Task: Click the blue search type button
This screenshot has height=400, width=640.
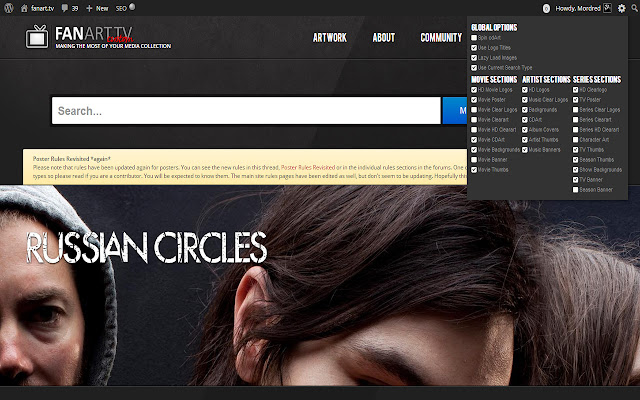Action: (455, 111)
